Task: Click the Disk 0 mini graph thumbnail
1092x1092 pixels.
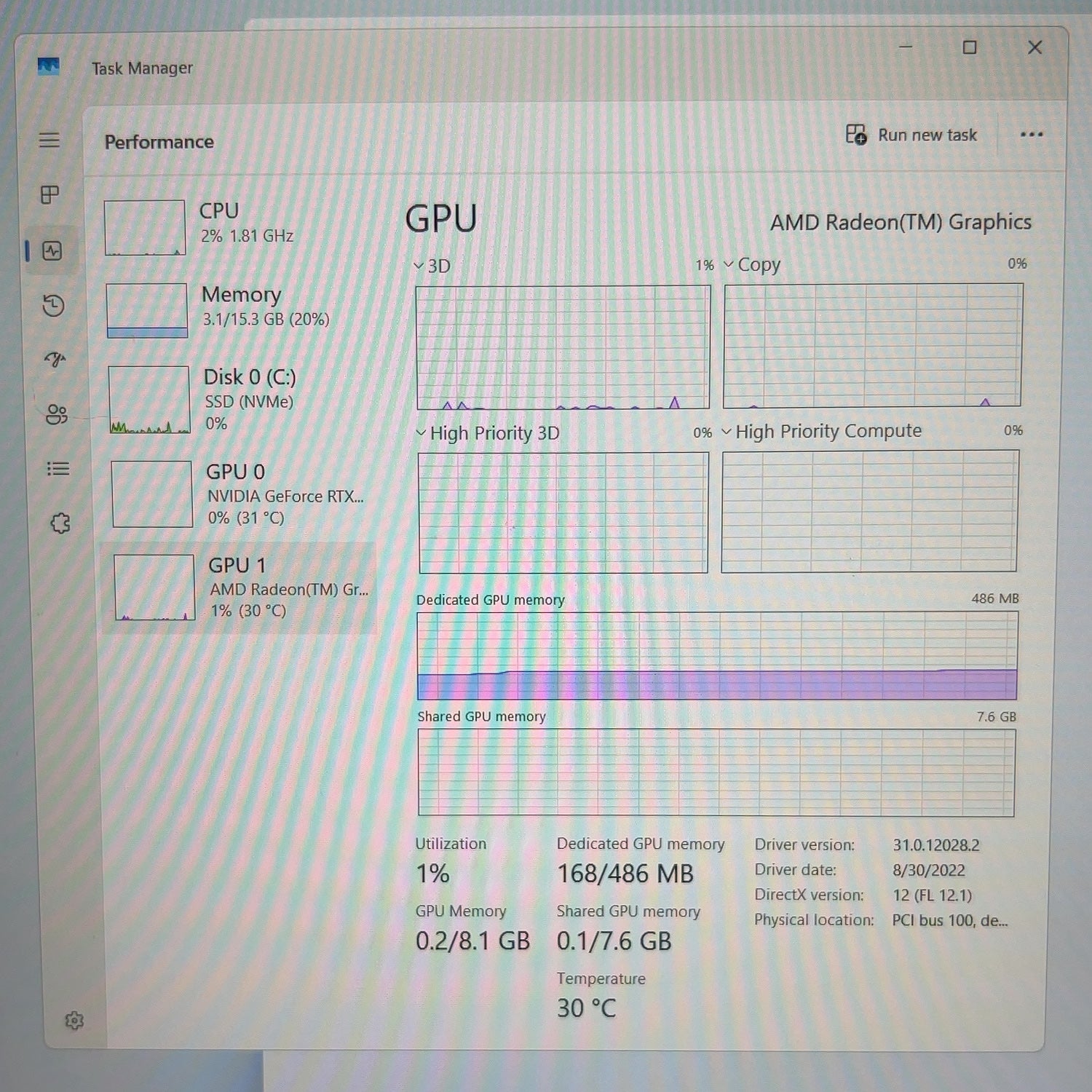Action: 149,400
